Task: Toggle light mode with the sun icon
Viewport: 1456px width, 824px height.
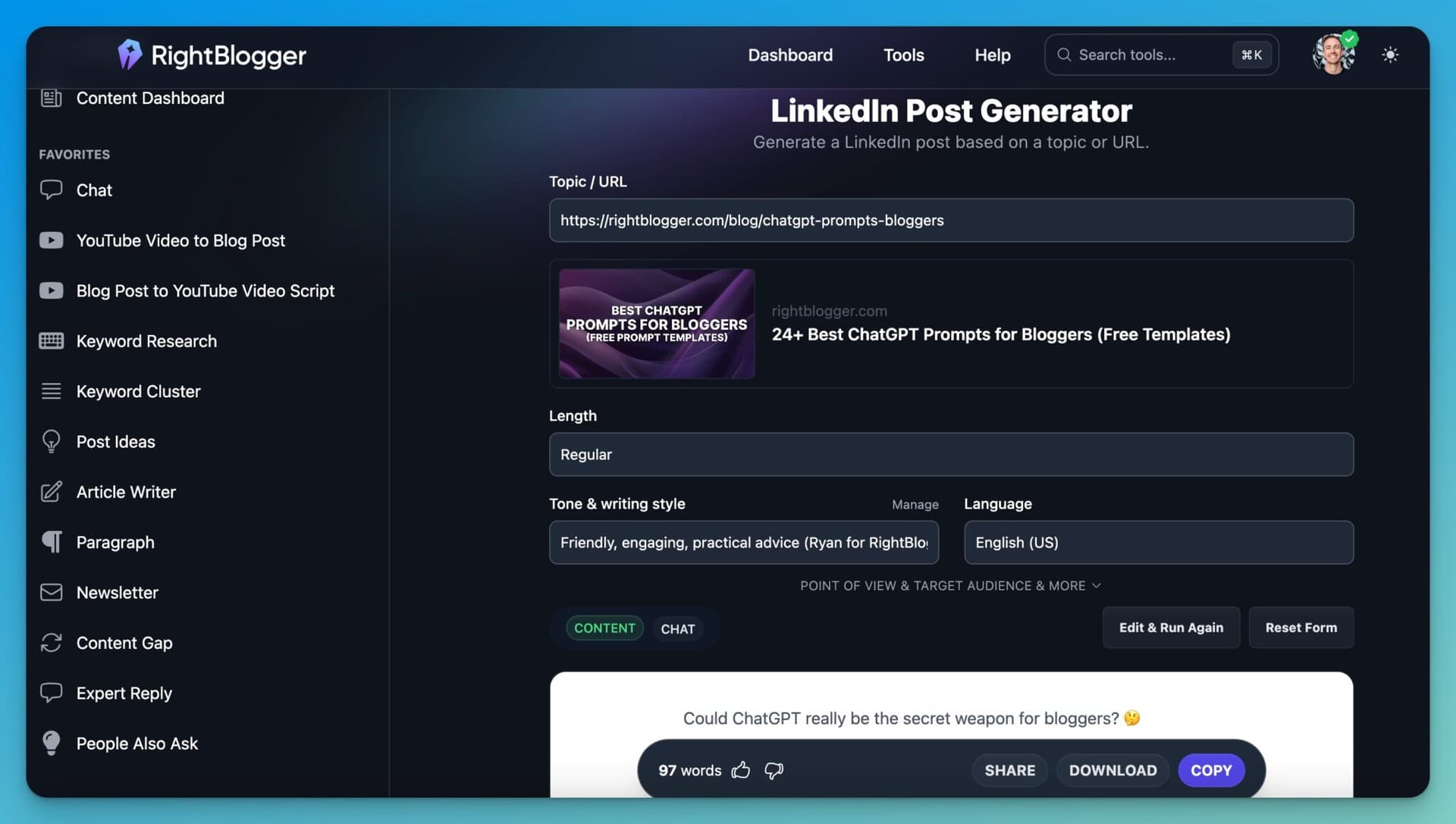Action: click(1391, 55)
